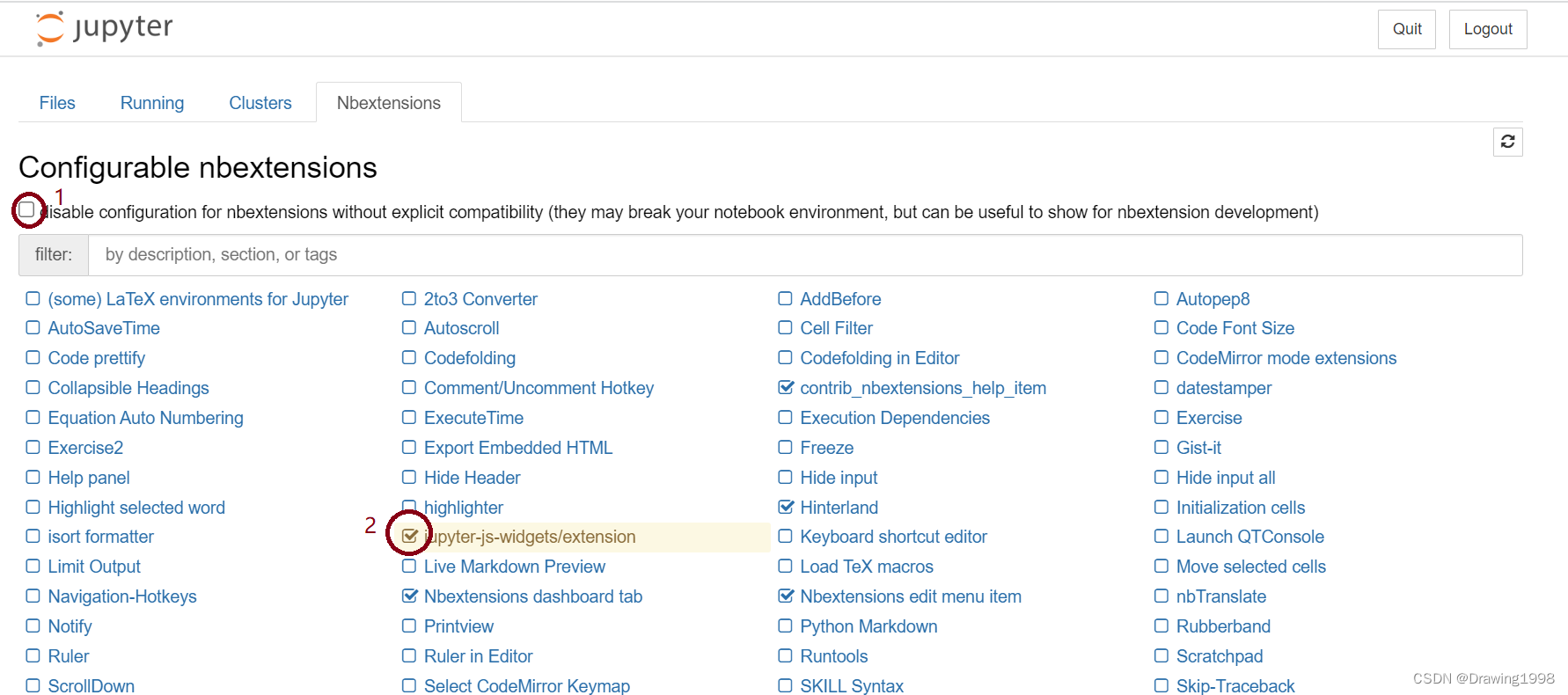Select the Skip-Traceback link
Image resolution: width=1568 pixels, height=695 pixels.
1235,685
